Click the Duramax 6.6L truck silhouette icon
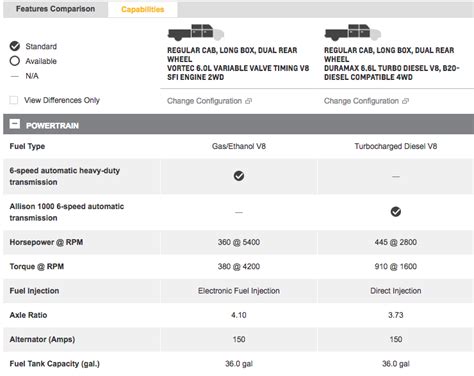This screenshot has width=474, height=376. (353, 32)
